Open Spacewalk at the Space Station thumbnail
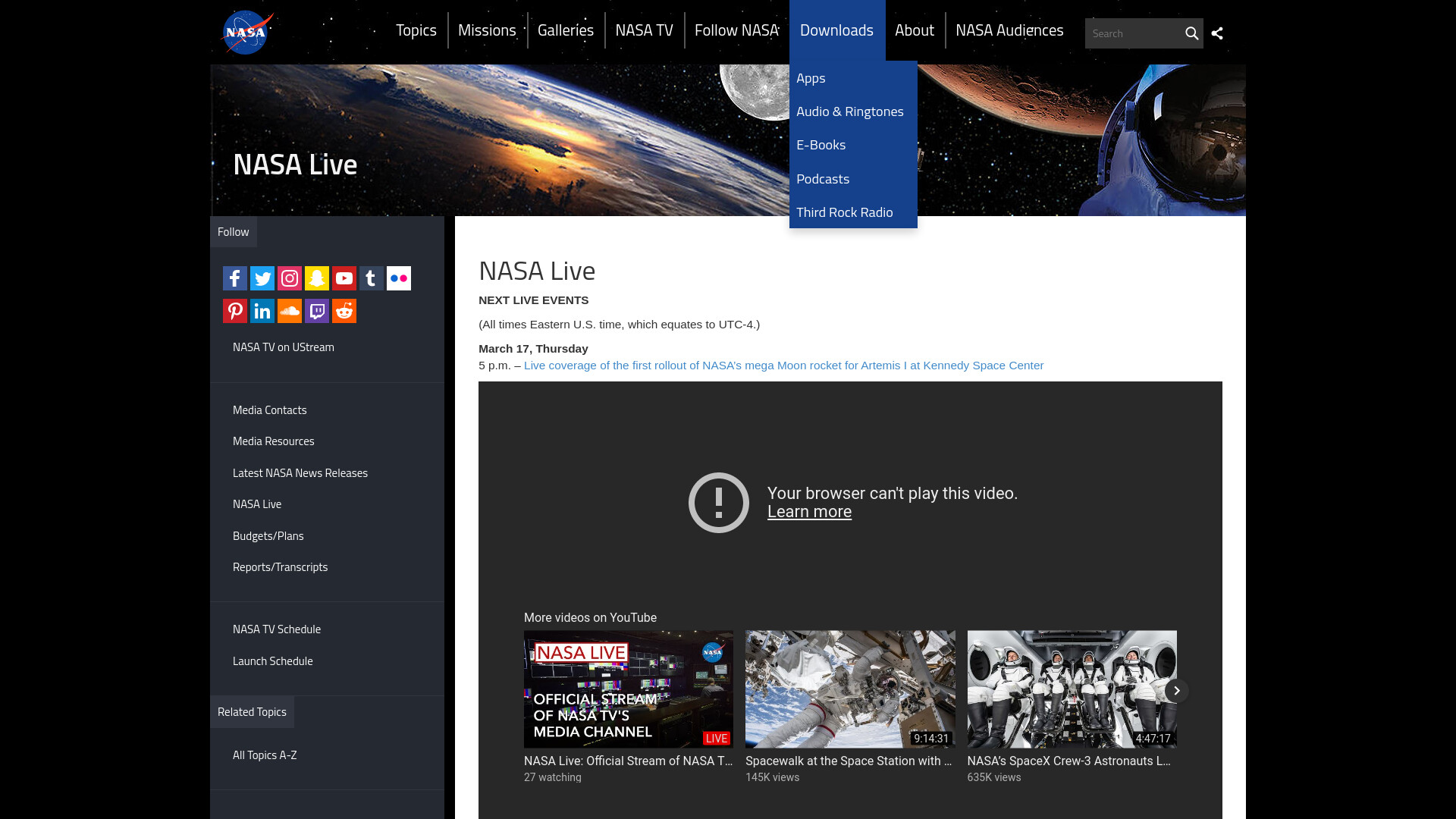 850,689
